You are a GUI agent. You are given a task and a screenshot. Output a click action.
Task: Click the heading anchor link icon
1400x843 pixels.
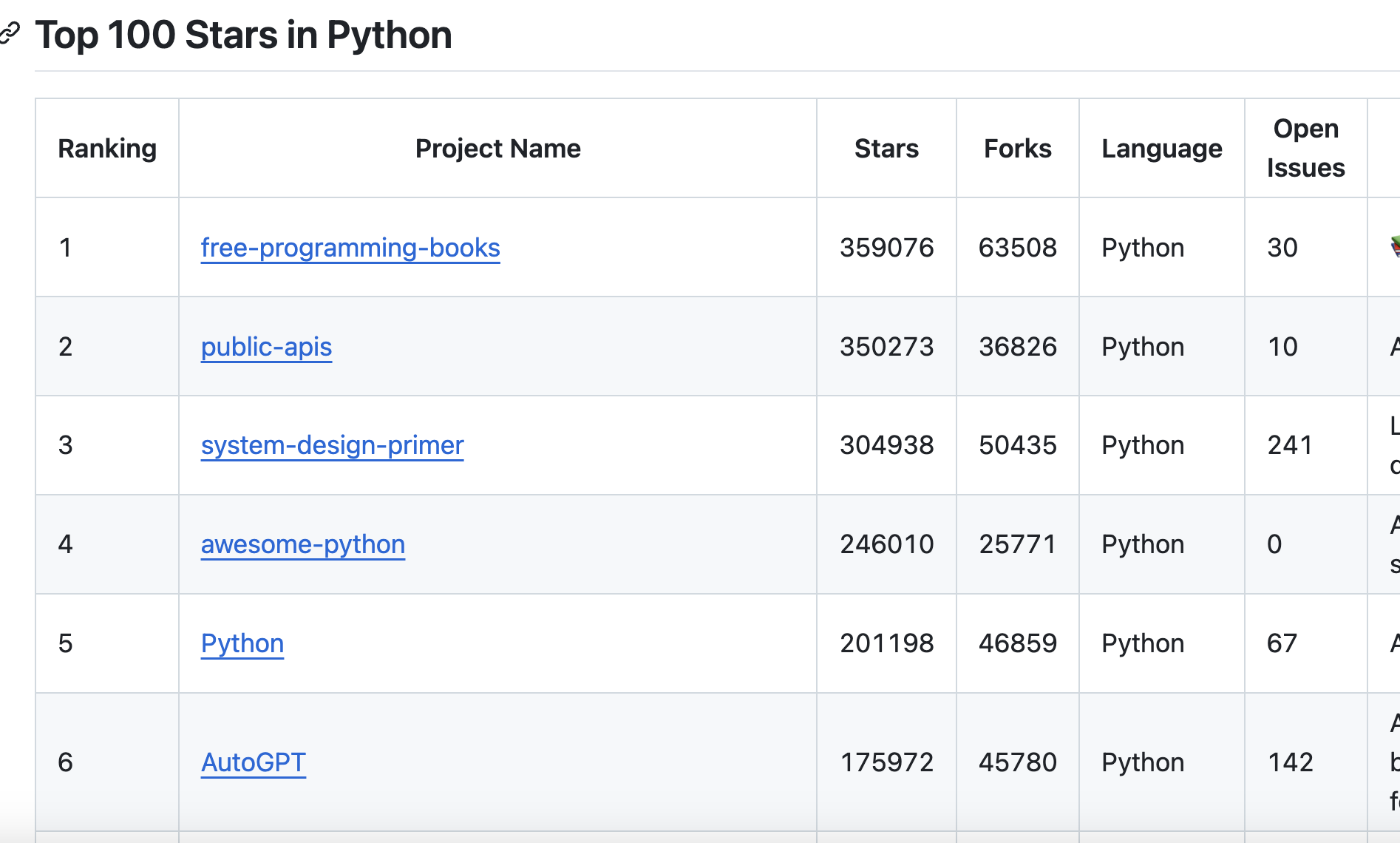(x=9, y=33)
